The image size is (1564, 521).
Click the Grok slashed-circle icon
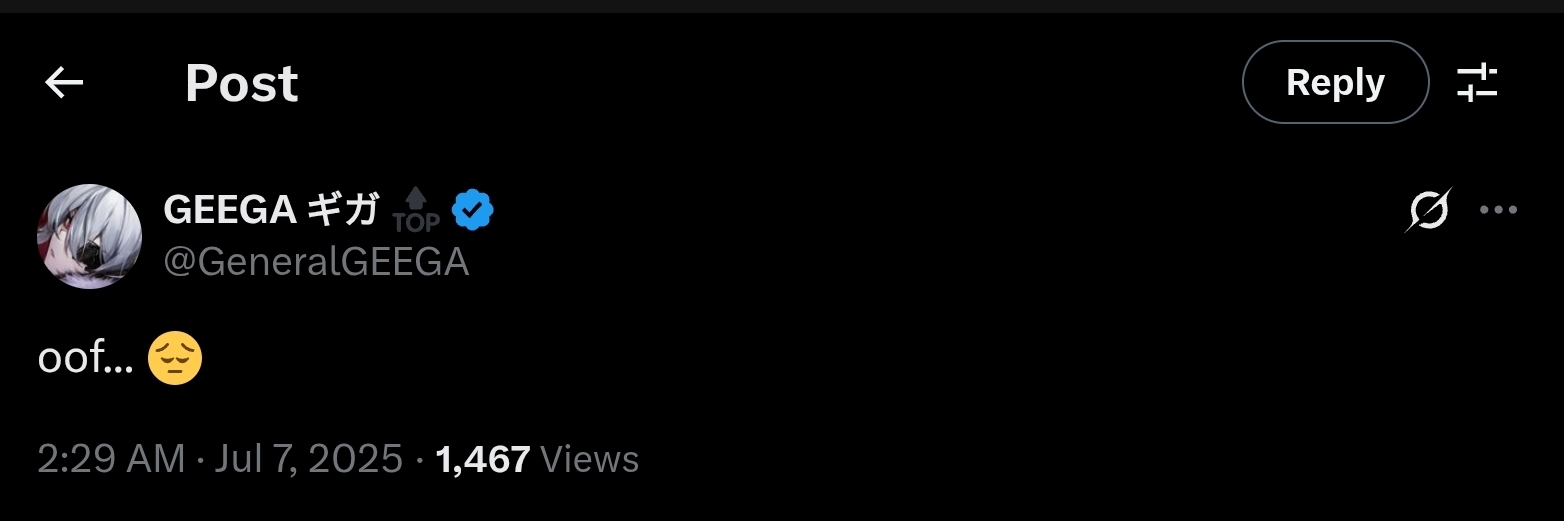pos(1428,210)
